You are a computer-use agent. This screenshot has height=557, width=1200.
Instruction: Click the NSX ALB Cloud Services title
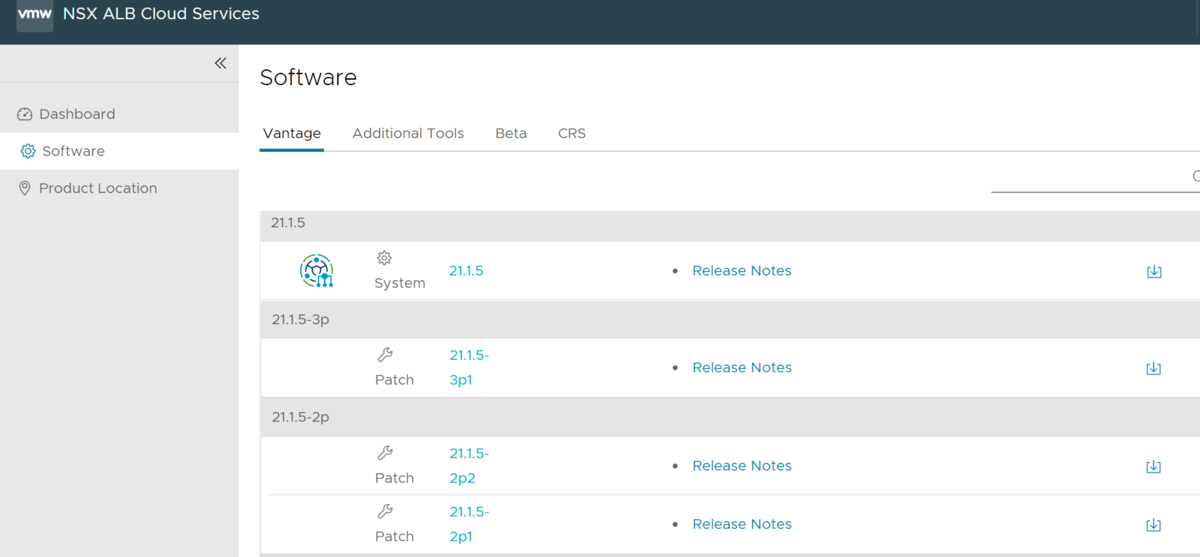pos(161,14)
